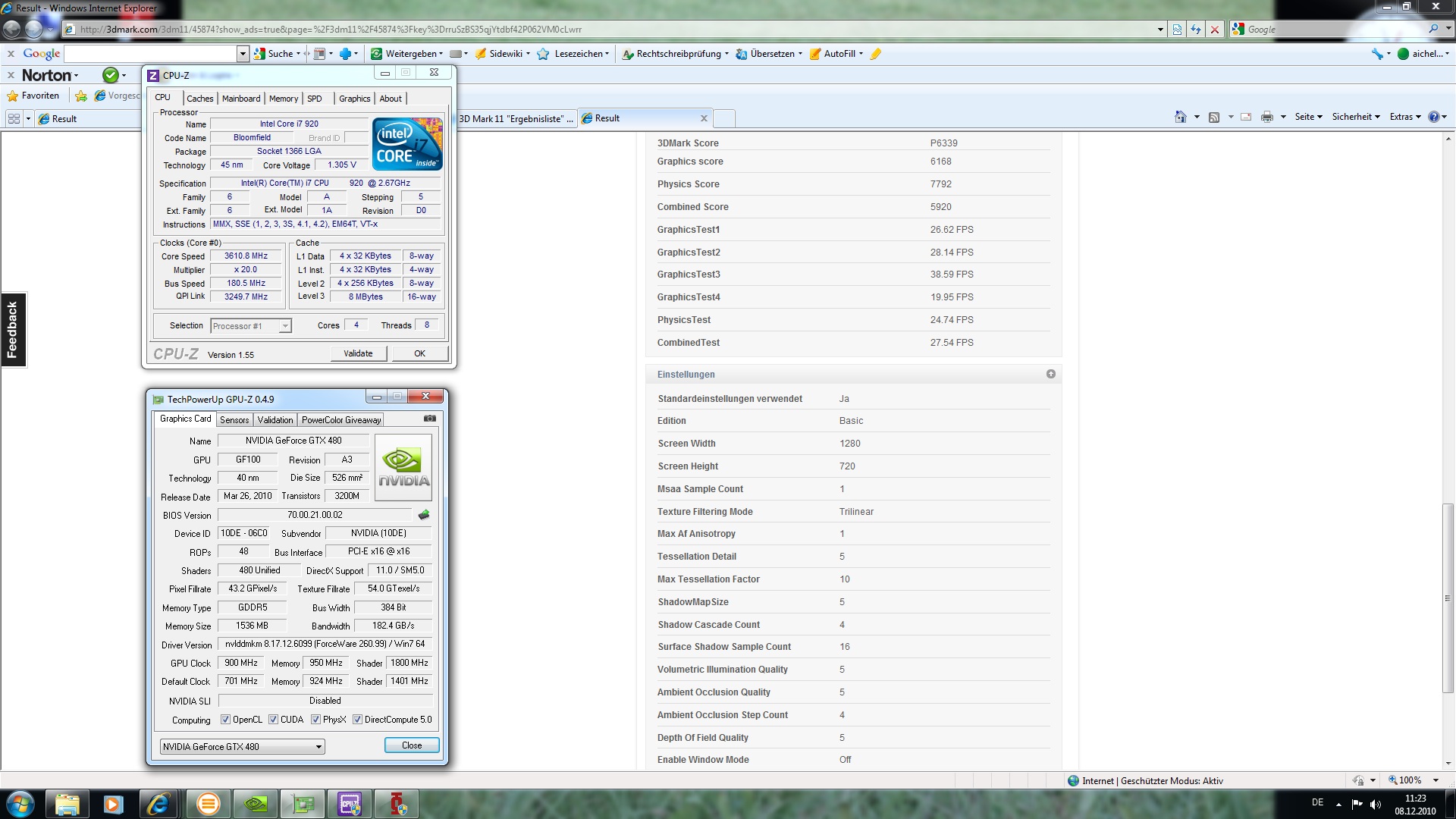Click the refresh icon beside address bar
This screenshot has height=819, width=1456.
(x=1196, y=30)
